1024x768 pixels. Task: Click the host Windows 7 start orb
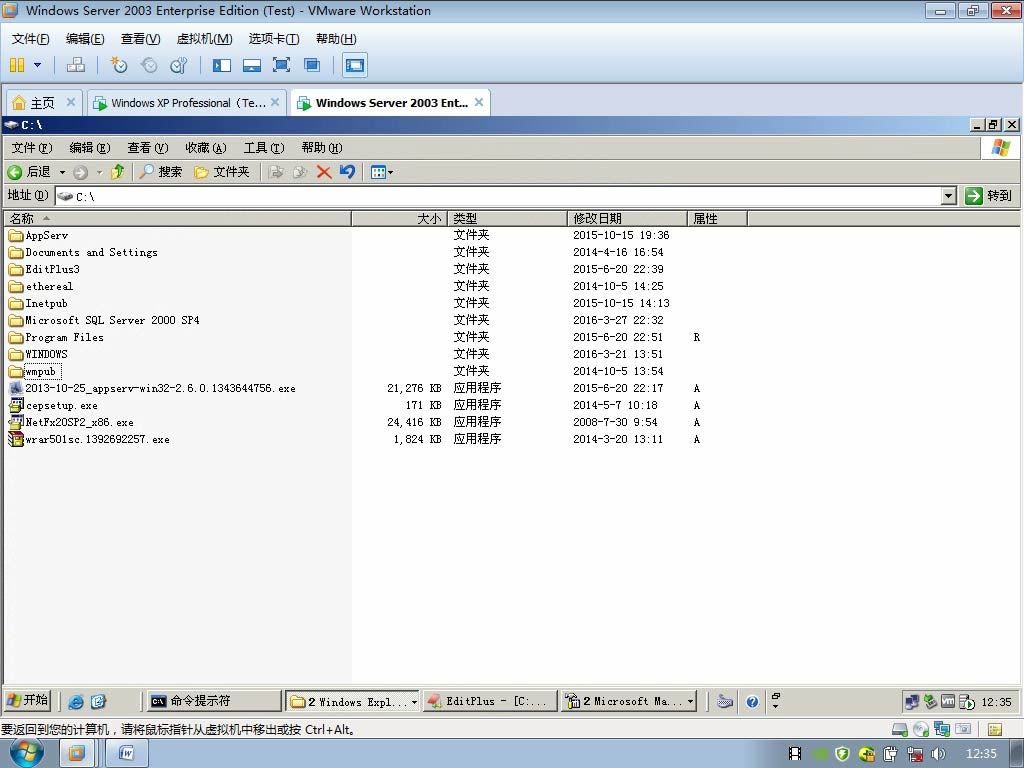[x=26, y=753]
